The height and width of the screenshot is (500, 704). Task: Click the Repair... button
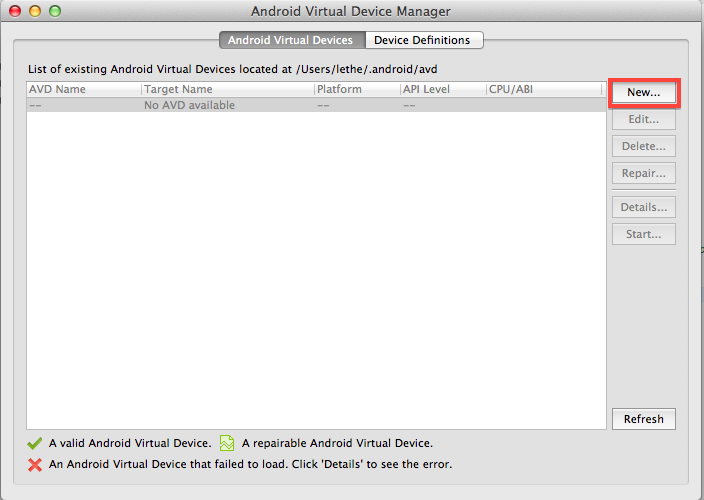643,173
